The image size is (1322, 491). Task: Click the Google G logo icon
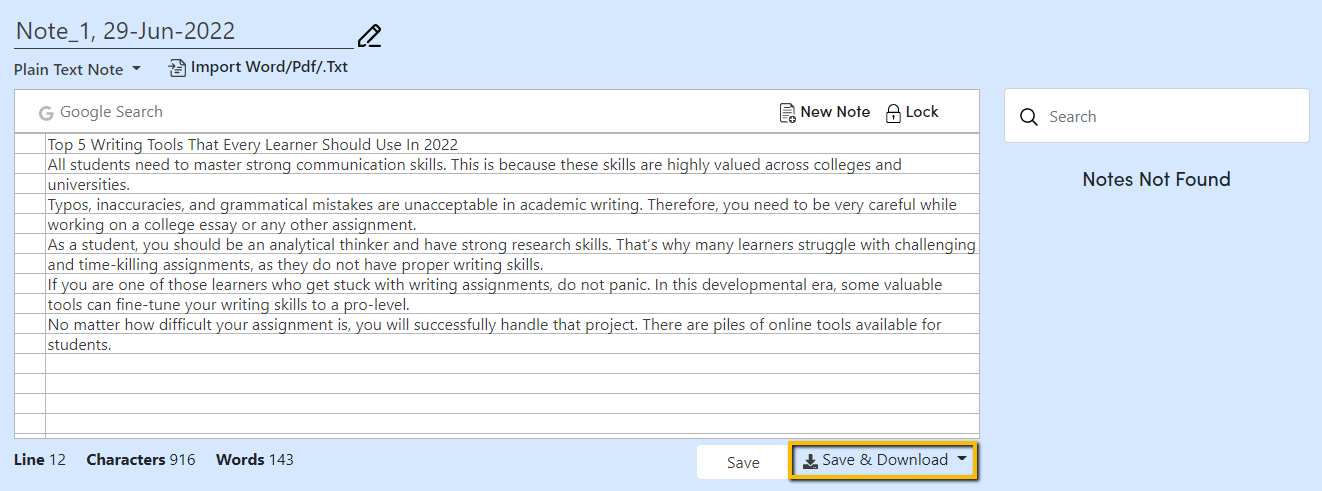[45, 113]
